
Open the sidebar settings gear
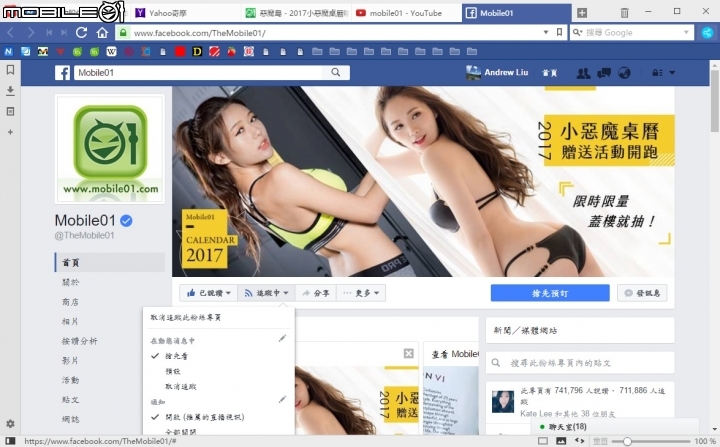(x=10, y=424)
